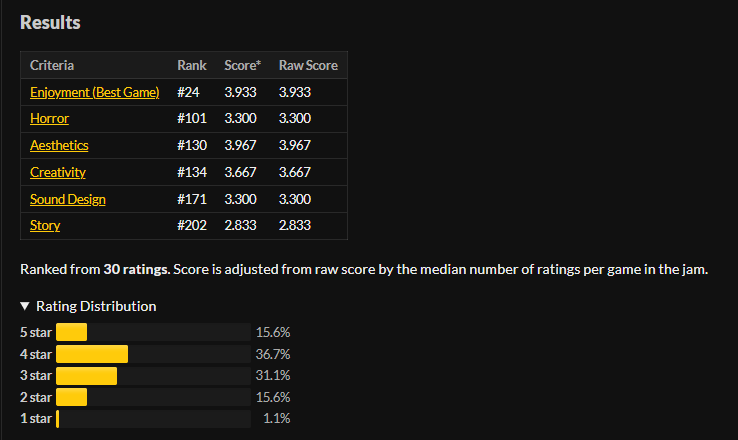
Task: Click the Criteria column header
Action: [52, 65]
